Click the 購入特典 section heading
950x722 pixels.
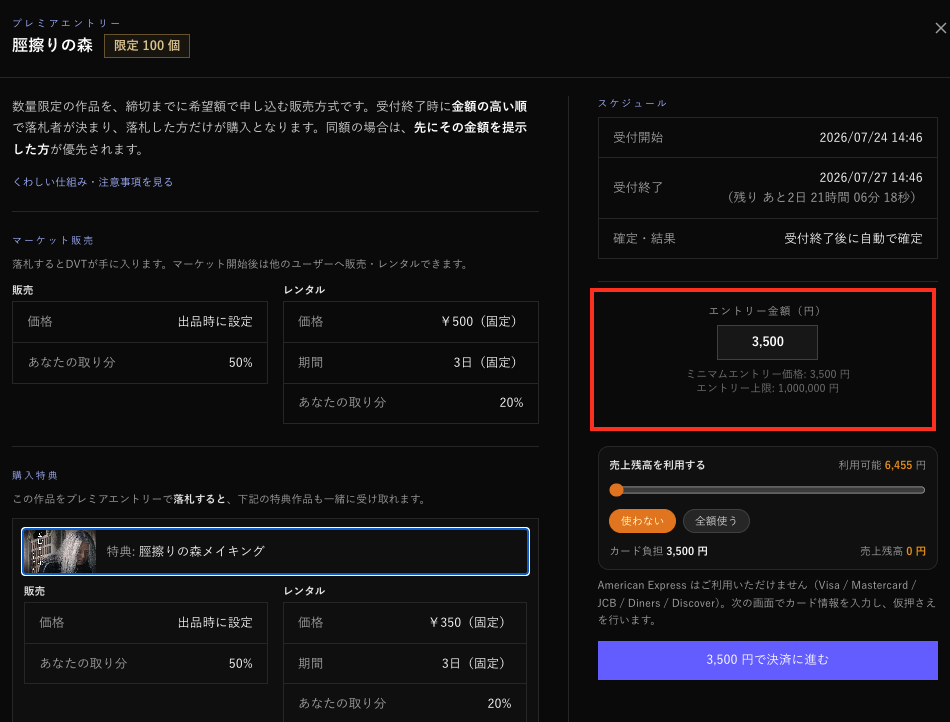(x=35, y=475)
